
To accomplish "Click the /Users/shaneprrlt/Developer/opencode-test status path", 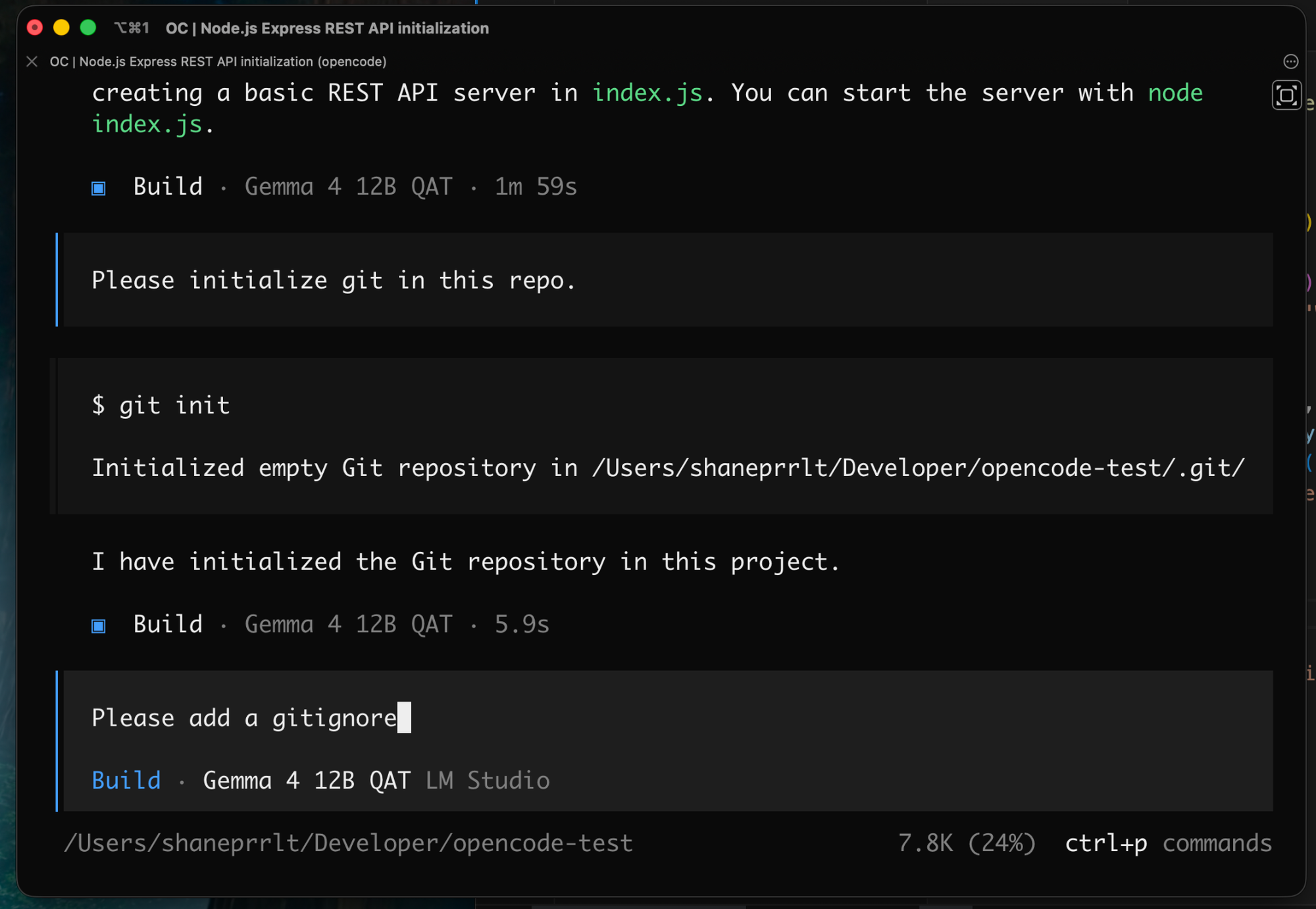I will click(x=349, y=843).
